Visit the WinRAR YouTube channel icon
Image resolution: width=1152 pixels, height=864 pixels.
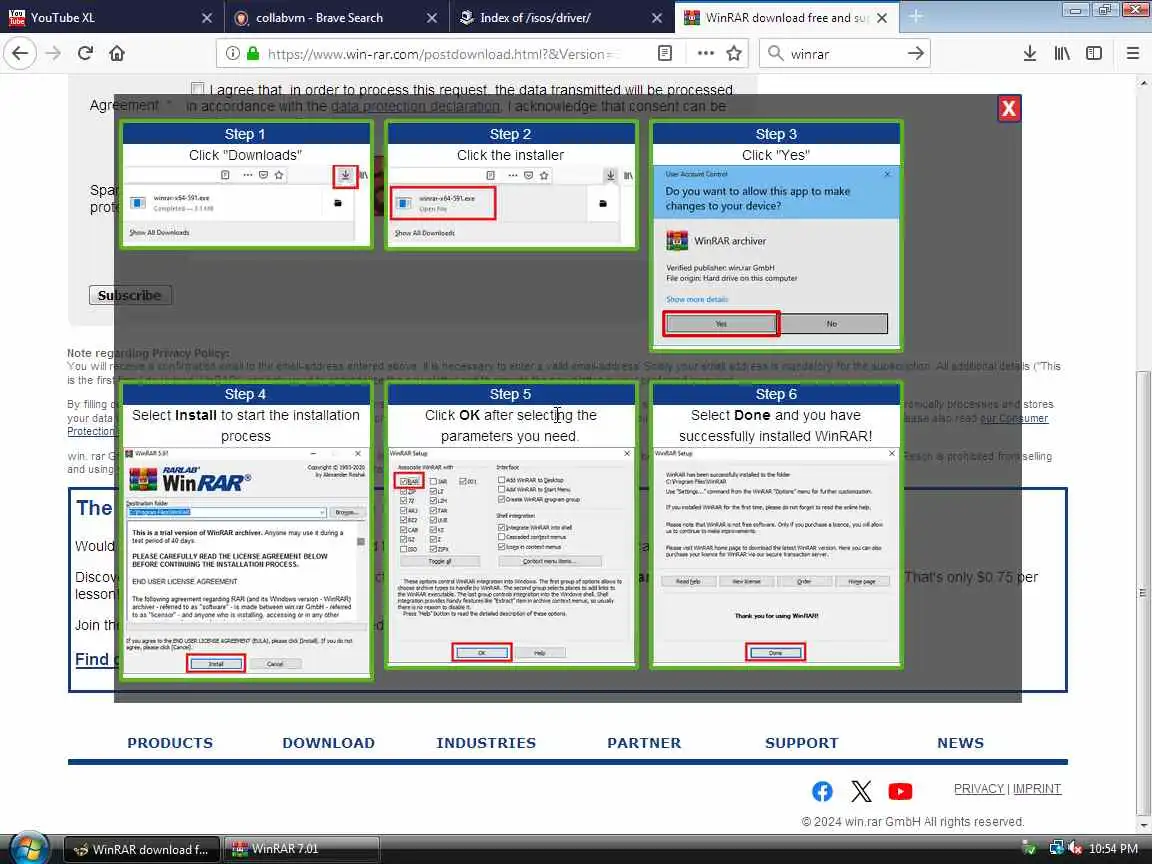point(900,791)
